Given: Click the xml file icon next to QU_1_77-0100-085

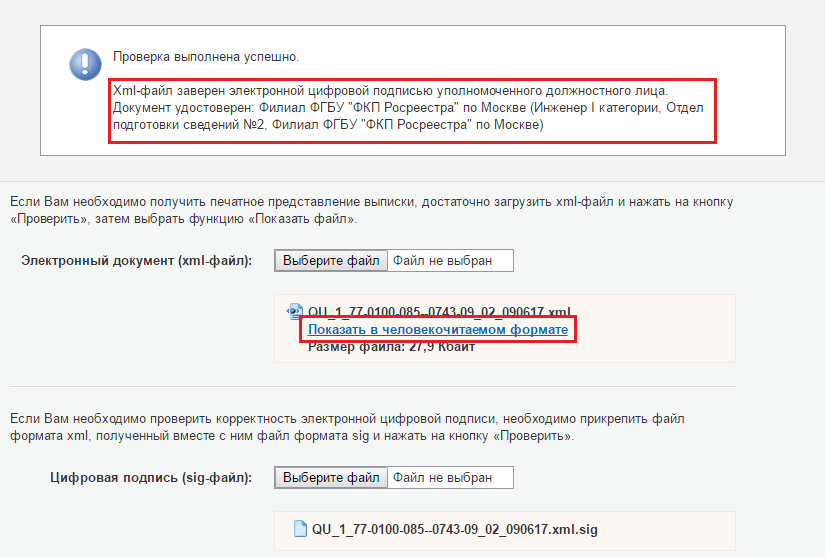Looking at the screenshot, I should click(x=295, y=311).
